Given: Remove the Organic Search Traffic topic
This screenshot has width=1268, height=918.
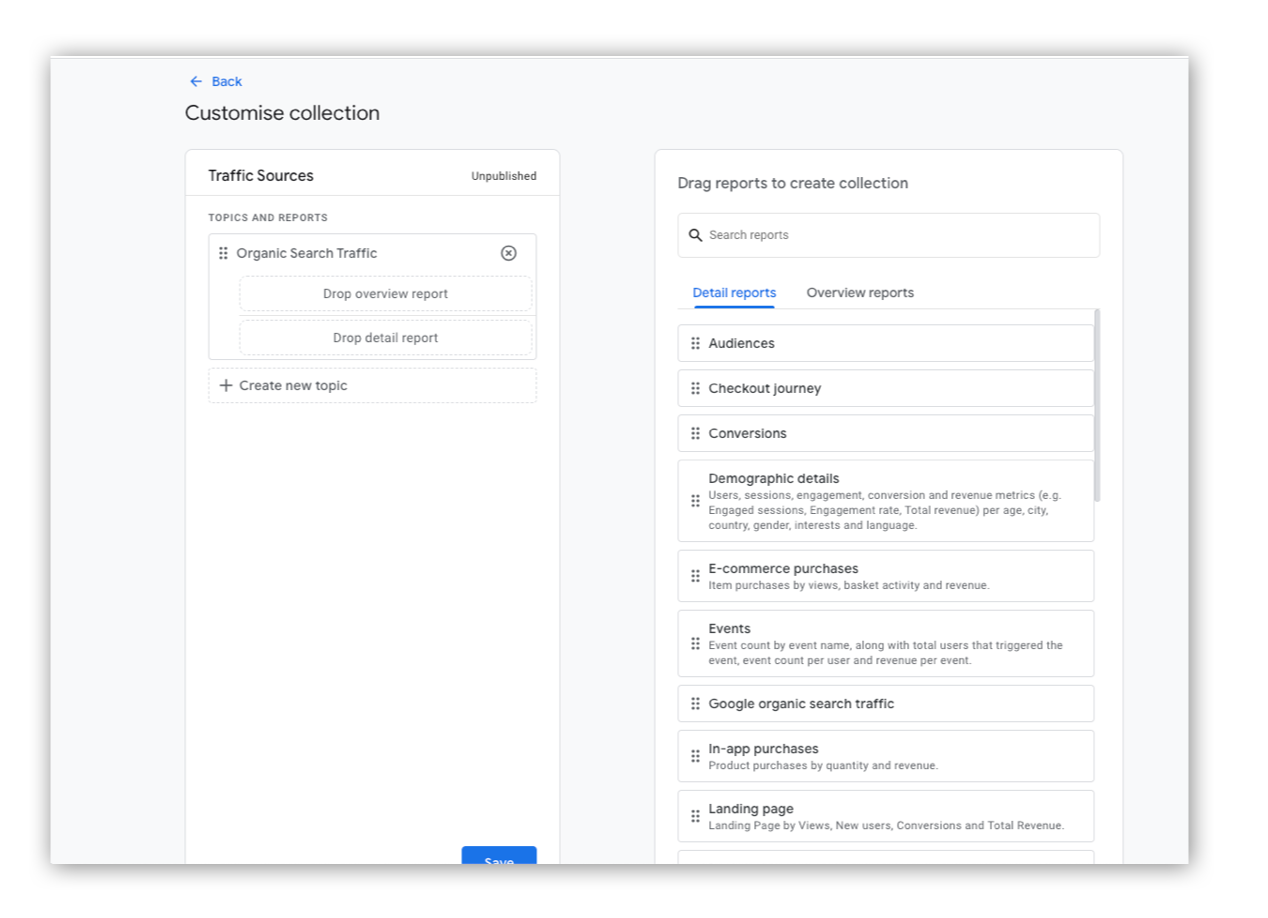Looking at the screenshot, I should pyautogui.click(x=509, y=253).
